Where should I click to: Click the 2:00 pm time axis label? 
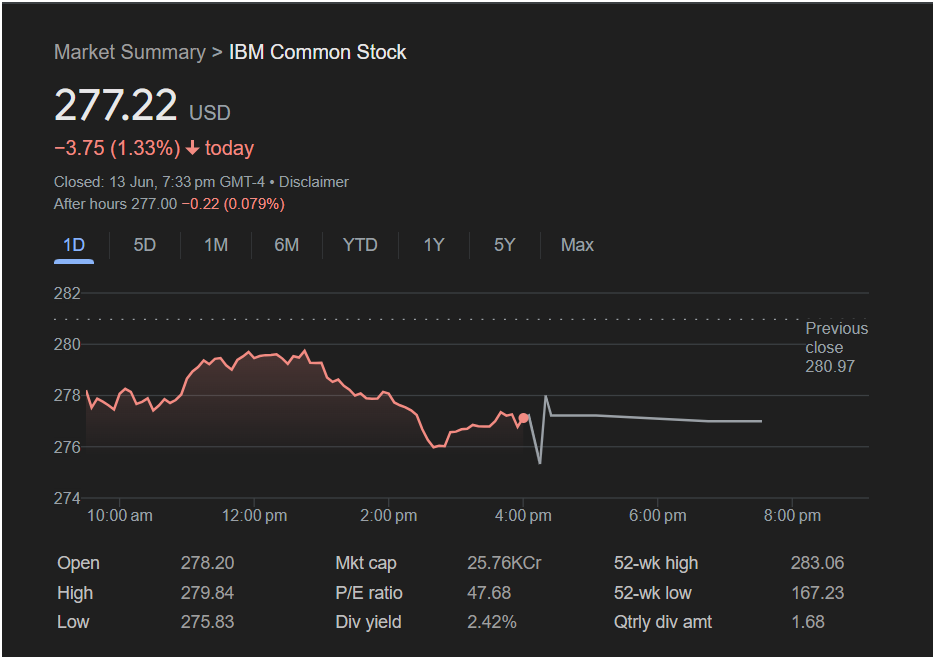point(389,515)
